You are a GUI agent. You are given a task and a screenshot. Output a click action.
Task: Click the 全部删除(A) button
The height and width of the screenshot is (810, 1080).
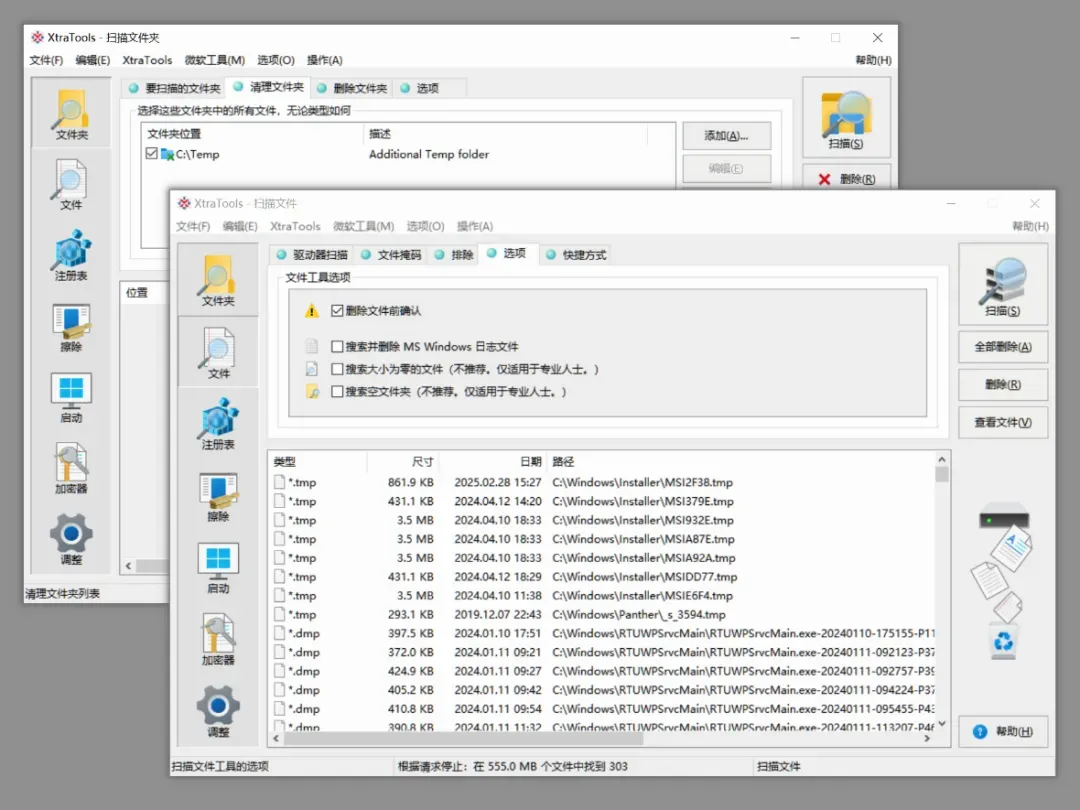[x=1003, y=347]
